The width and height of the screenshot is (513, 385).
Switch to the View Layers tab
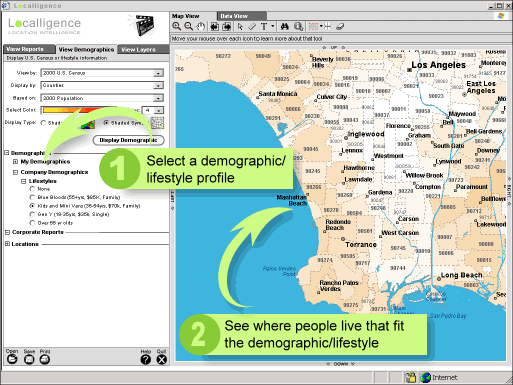tap(143, 49)
